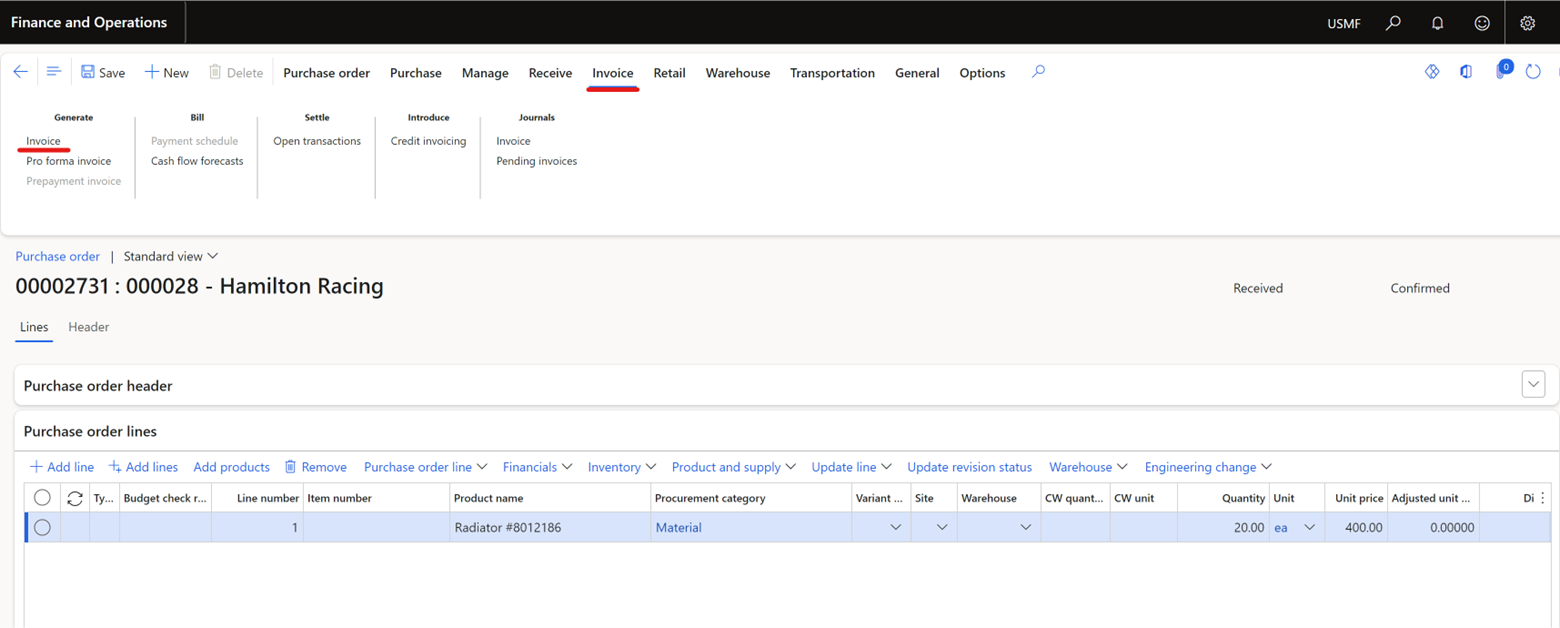Open the Unit dropdown showing ea
The width and height of the screenshot is (1560, 628).
1308,528
